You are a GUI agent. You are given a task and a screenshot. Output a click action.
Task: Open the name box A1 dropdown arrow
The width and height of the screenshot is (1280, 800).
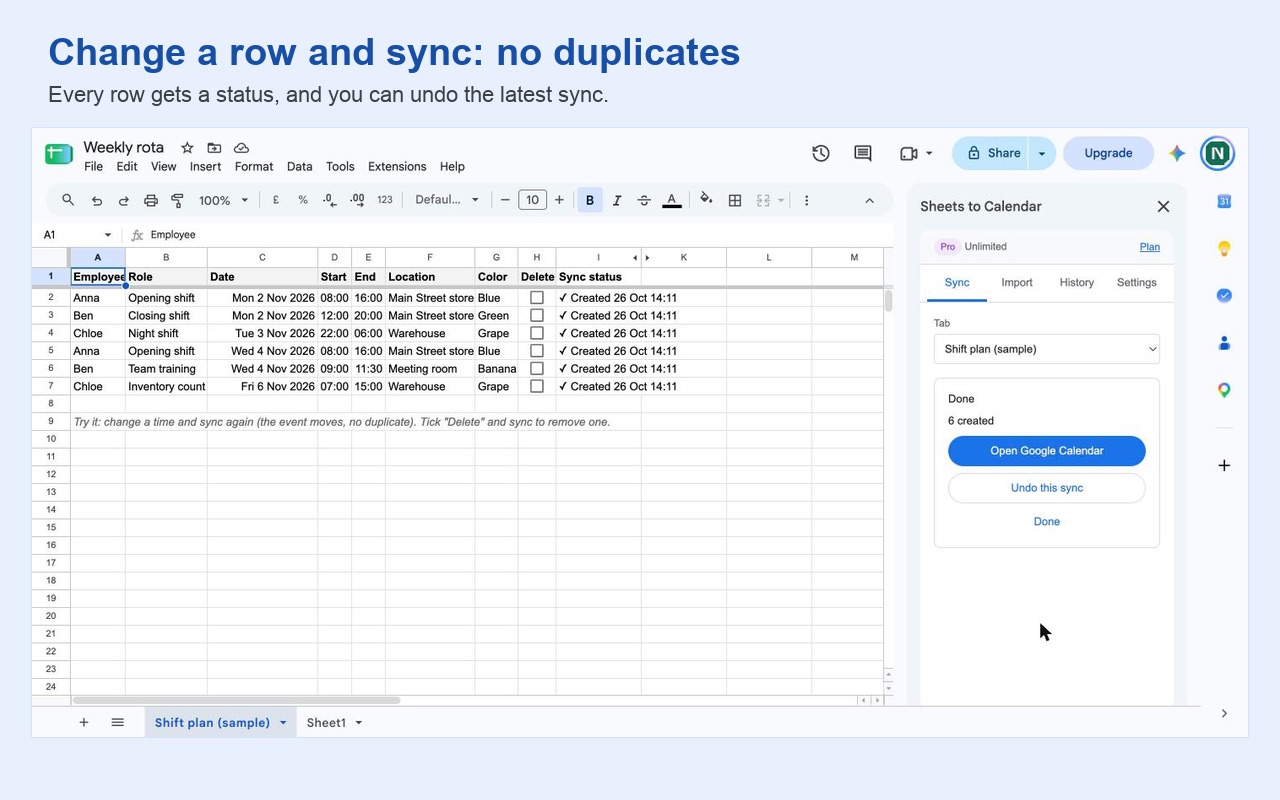106,235
